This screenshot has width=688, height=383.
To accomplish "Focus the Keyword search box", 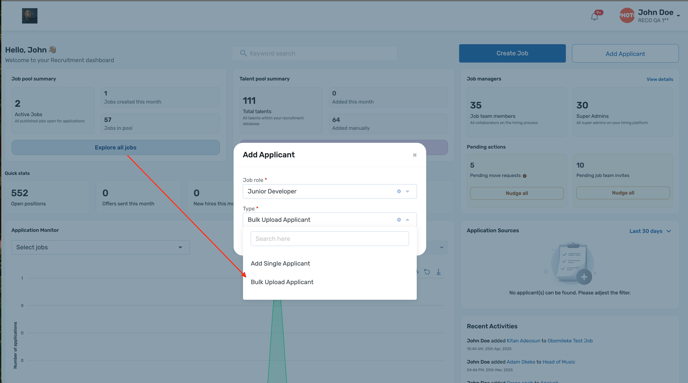I will click(x=315, y=53).
